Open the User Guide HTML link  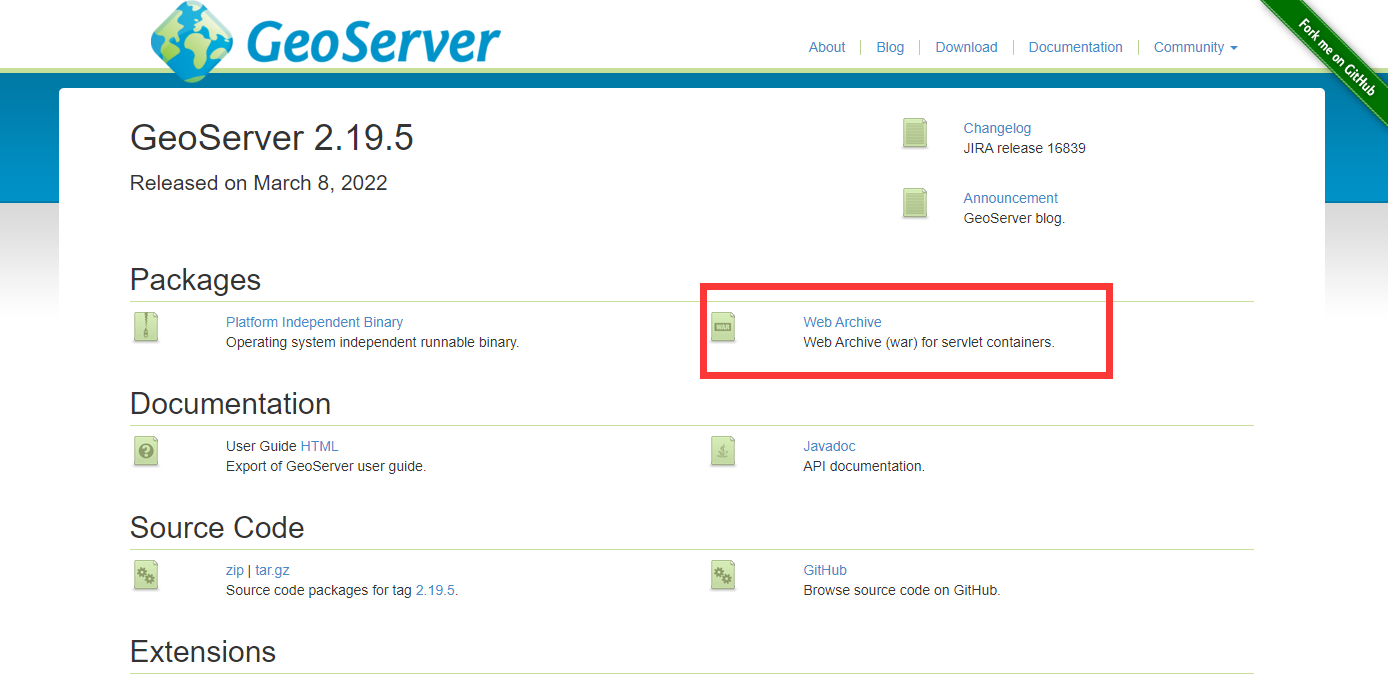pyautogui.click(x=319, y=446)
